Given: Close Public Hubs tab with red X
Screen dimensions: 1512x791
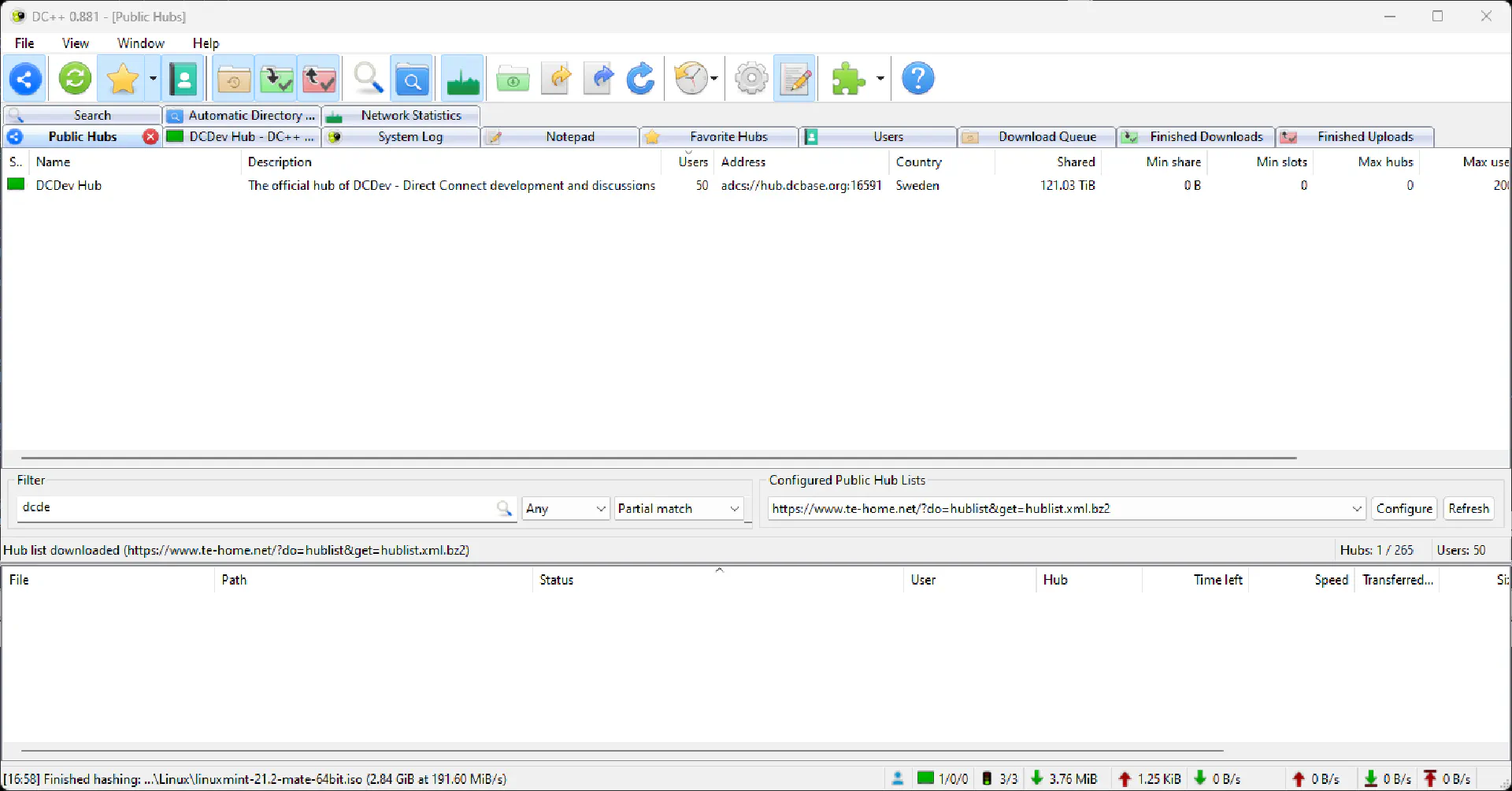Looking at the screenshot, I should 150,136.
